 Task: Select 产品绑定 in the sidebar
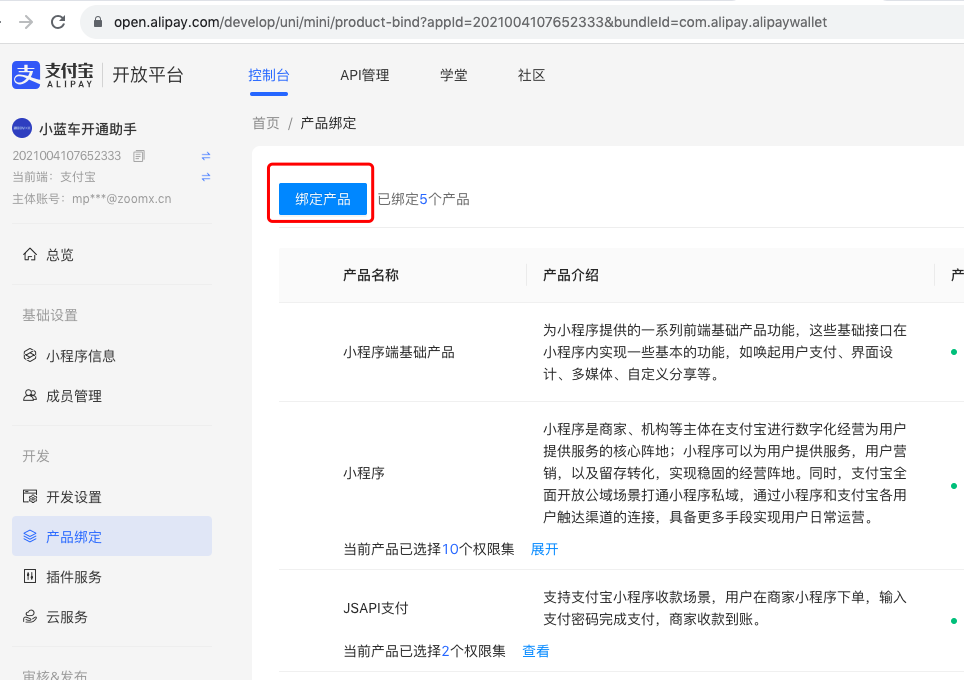coord(112,536)
